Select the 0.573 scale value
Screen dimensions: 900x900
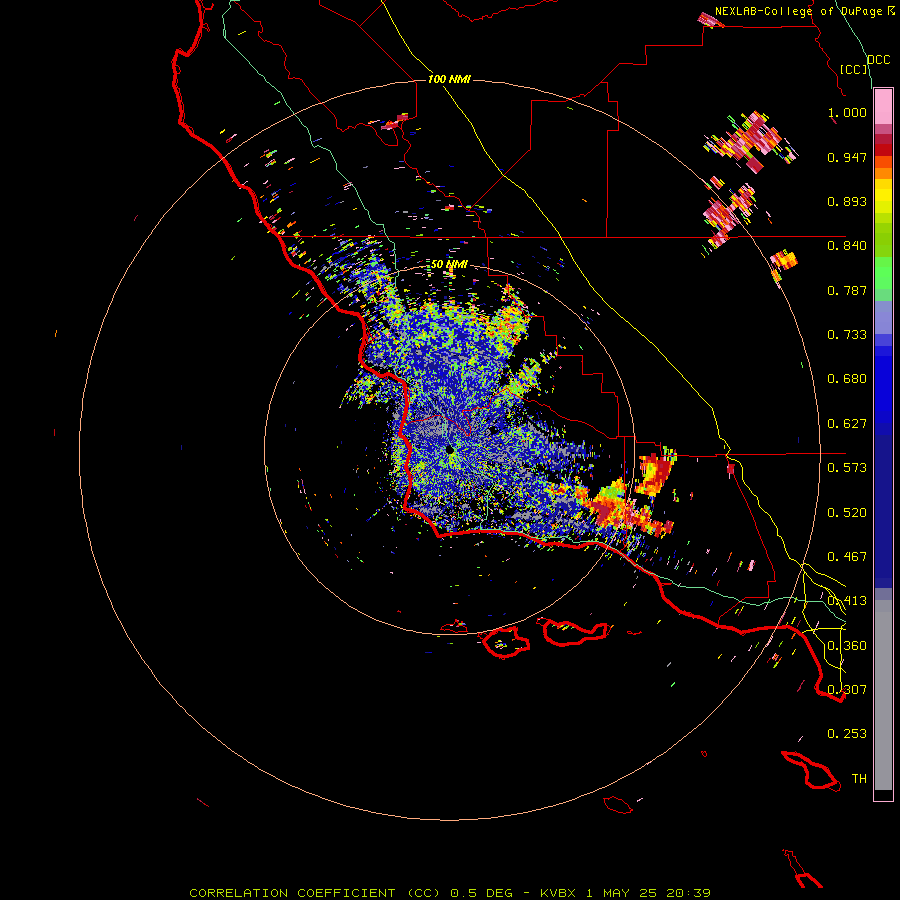pyautogui.click(x=847, y=468)
